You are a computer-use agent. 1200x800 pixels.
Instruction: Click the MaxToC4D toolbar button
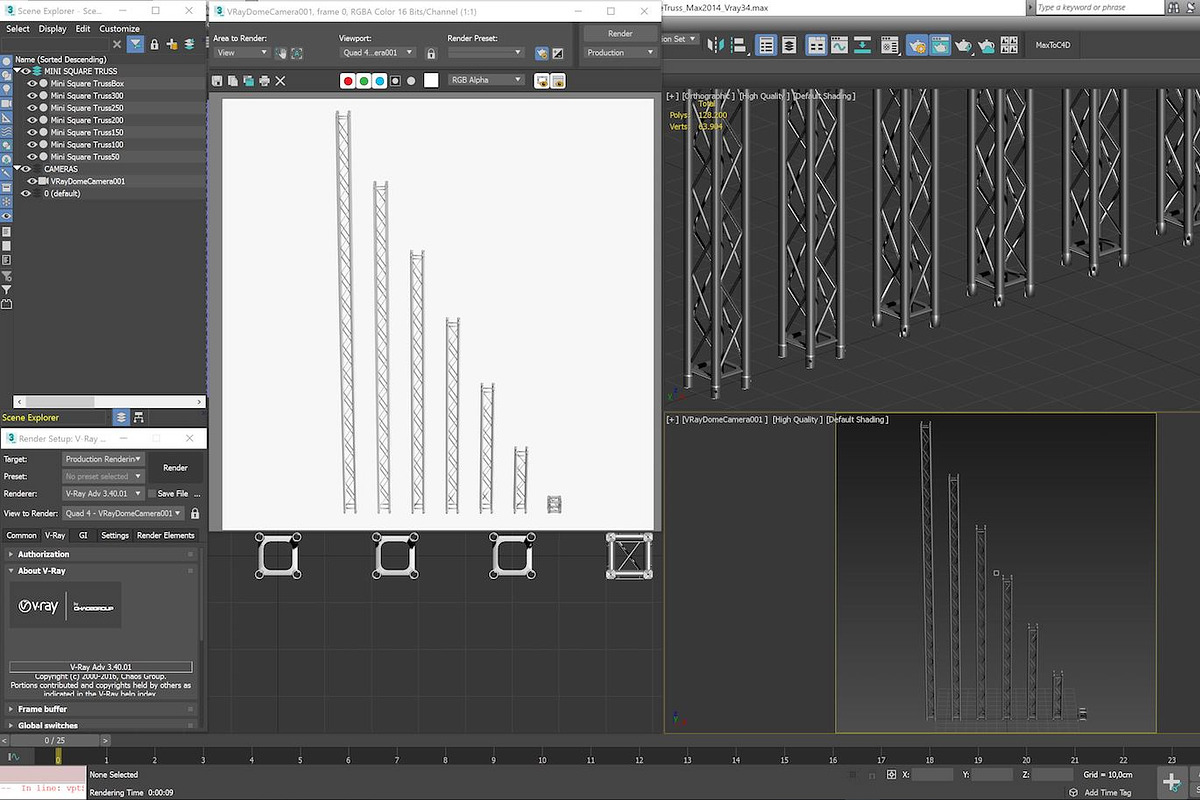click(x=1053, y=45)
